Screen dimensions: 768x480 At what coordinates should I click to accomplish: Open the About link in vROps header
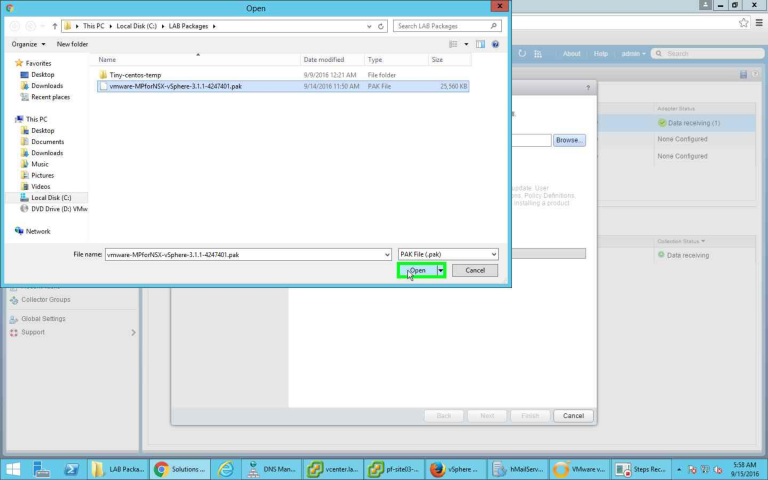click(x=571, y=54)
